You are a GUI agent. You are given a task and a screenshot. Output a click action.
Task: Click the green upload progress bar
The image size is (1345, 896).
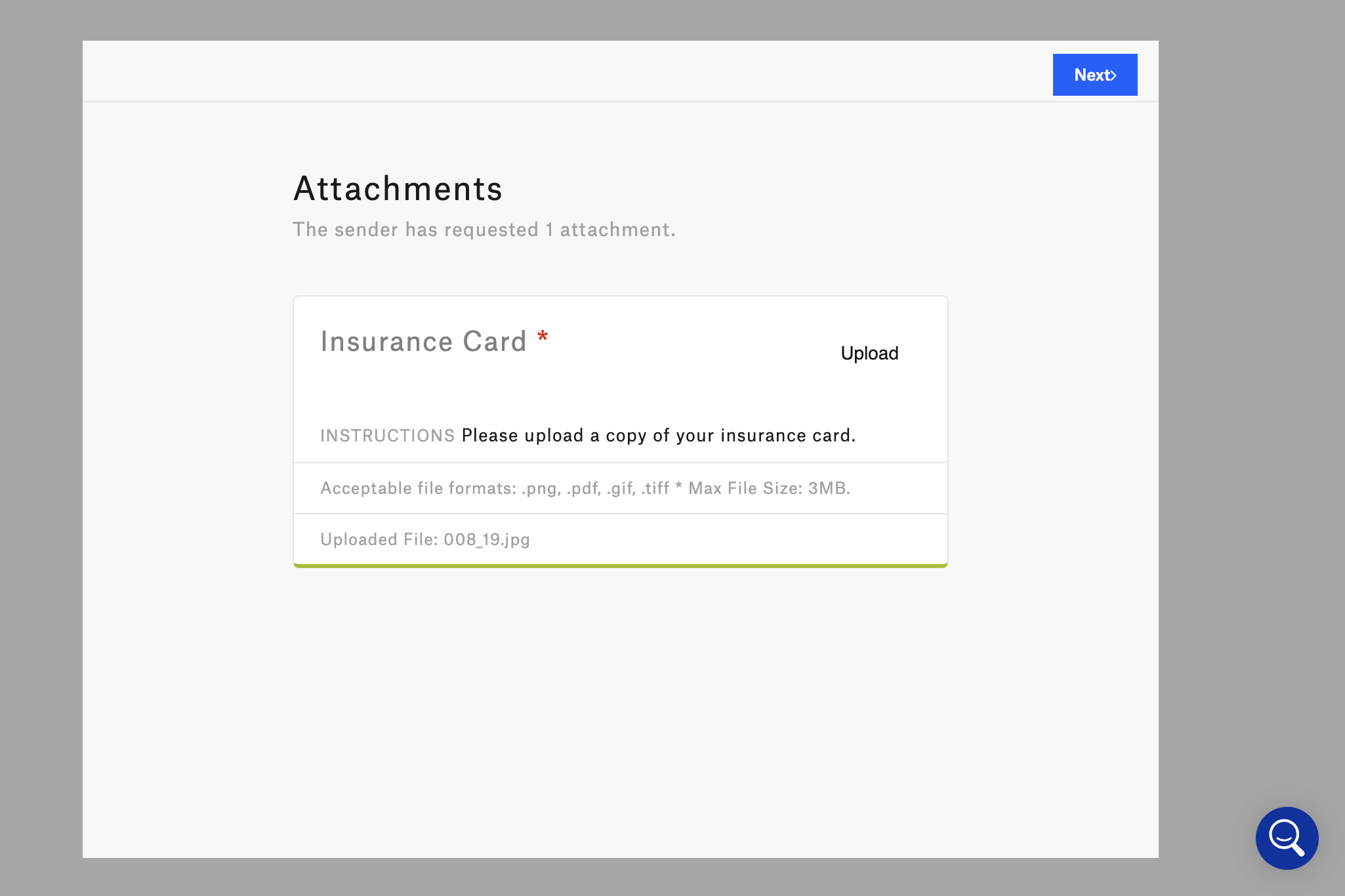[x=621, y=565]
